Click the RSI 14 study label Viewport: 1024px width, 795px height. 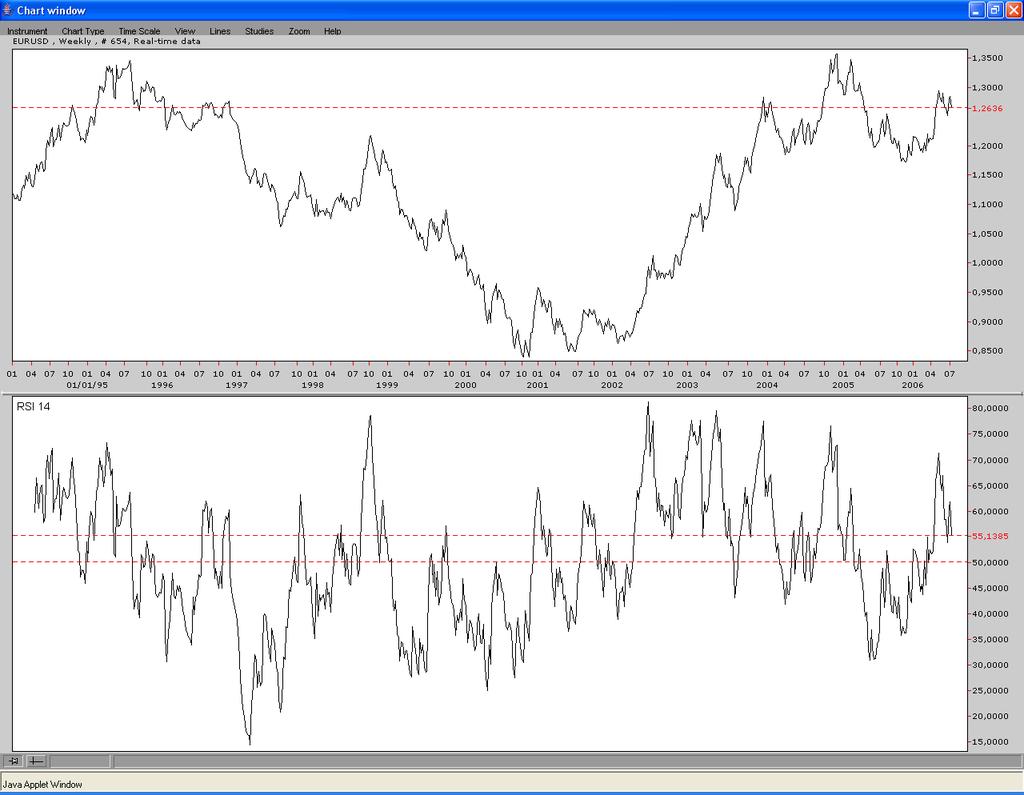(33, 407)
